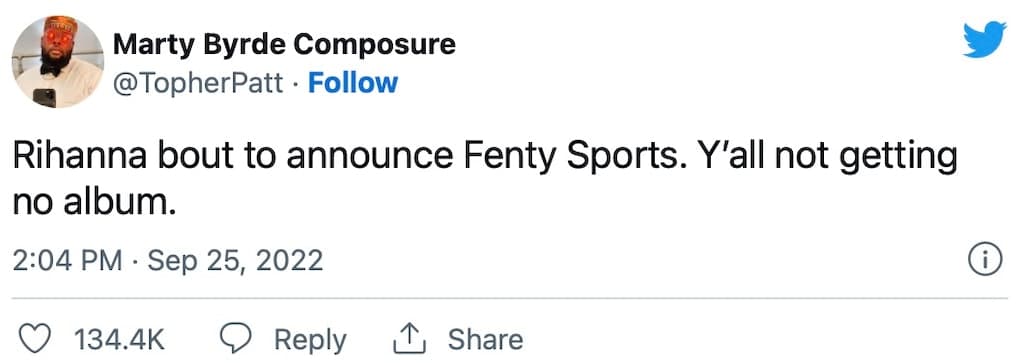Open the profile avatar of Marty Byrde Composure
1024x363 pixels.
[x=57, y=62]
